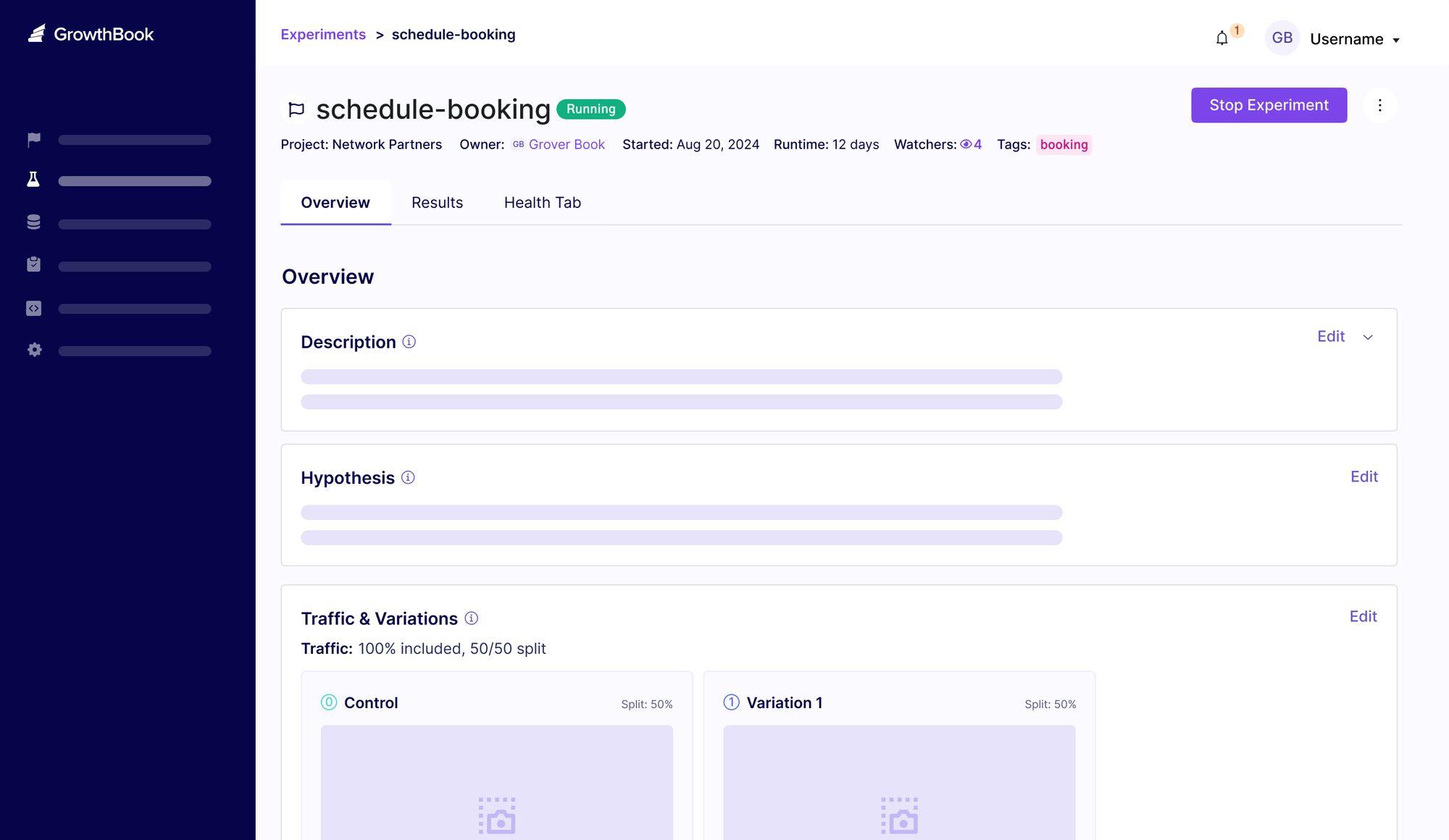Open the Username account dropdown
The width and height of the screenshot is (1449, 840).
click(x=1353, y=39)
